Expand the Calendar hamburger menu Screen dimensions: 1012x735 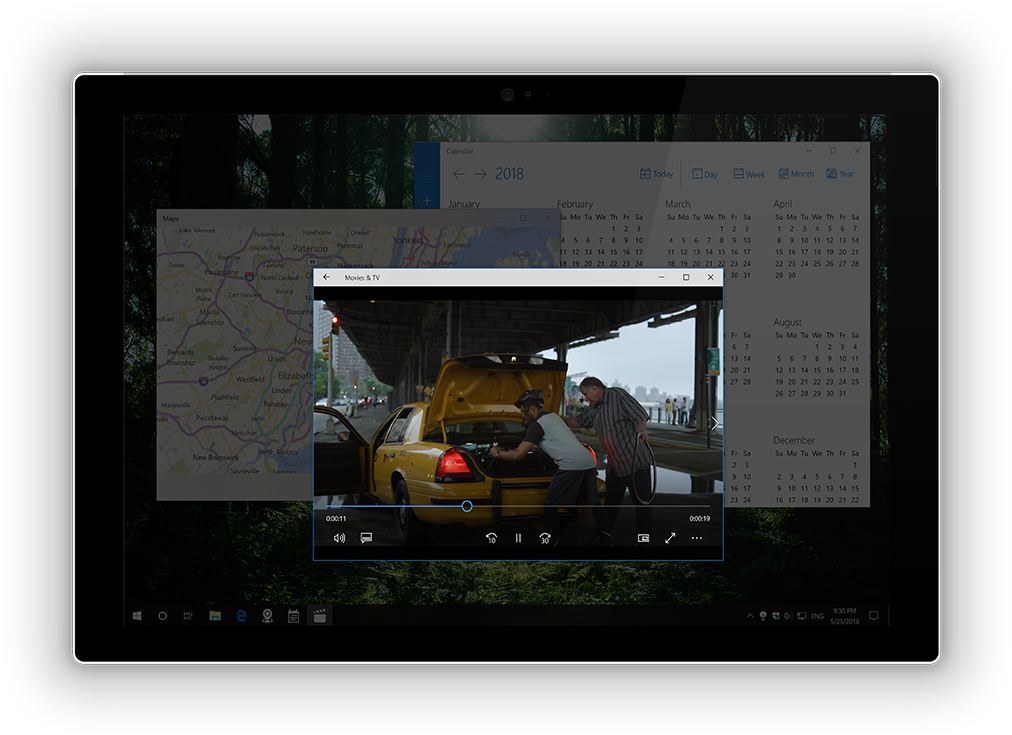pos(427,174)
